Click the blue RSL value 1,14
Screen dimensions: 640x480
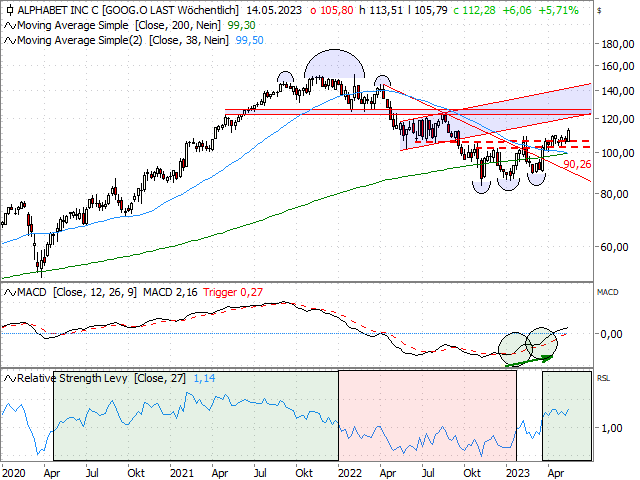pos(204,378)
